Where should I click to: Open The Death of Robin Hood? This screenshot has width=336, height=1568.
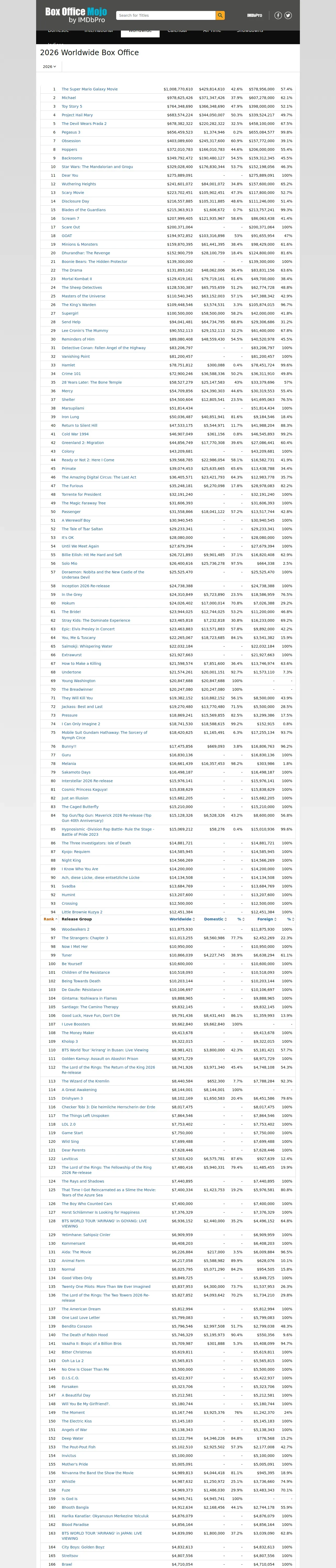point(85,1335)
